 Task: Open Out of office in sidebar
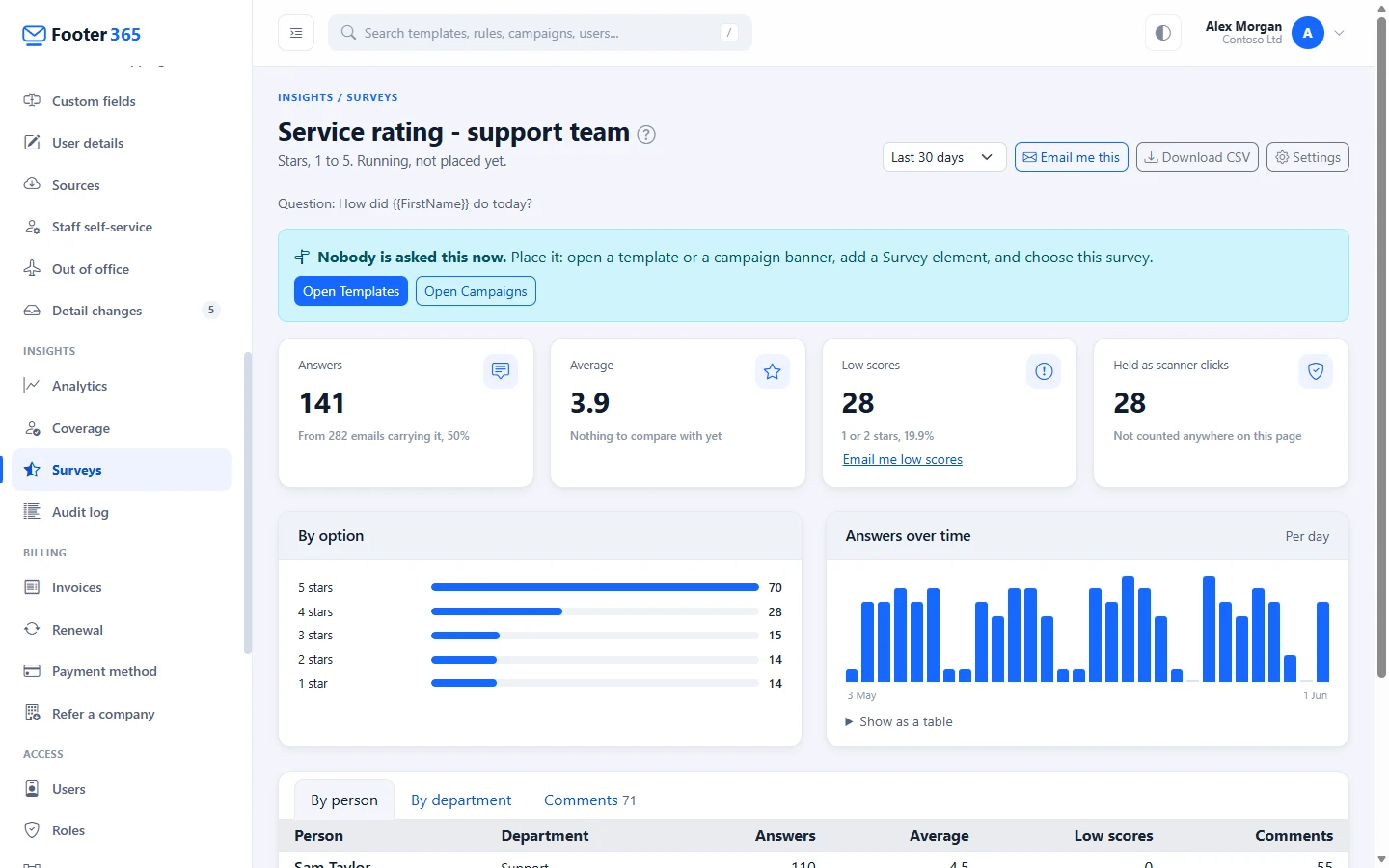click(122, 269)
